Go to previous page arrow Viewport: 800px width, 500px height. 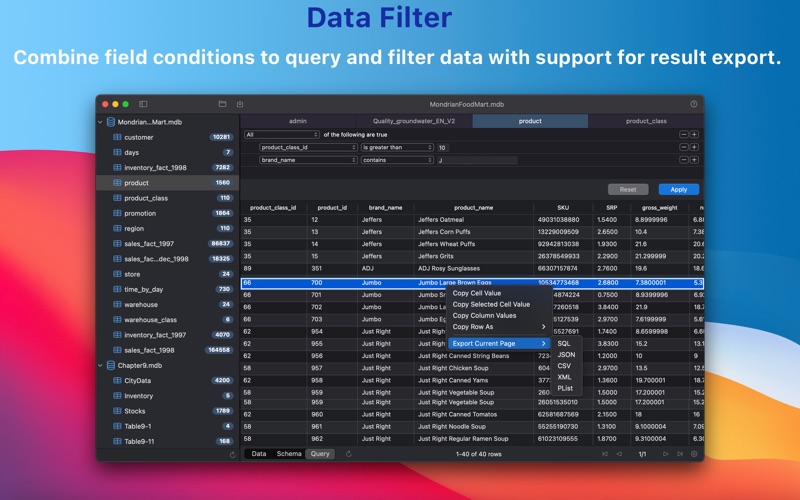click(619, 454)
